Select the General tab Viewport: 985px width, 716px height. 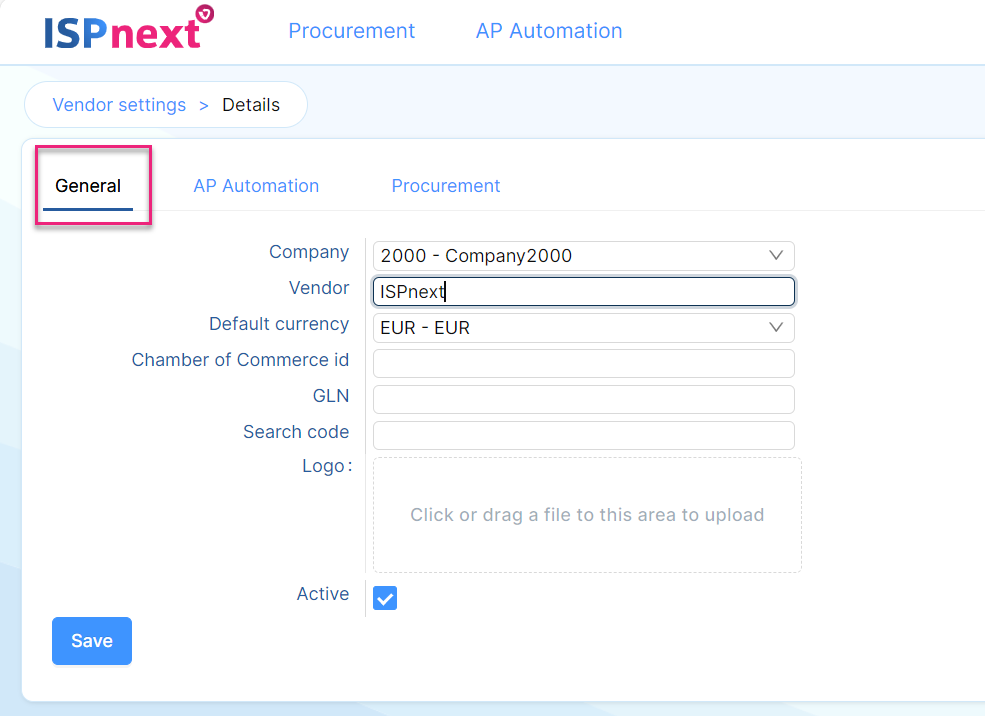pos(88,186)
